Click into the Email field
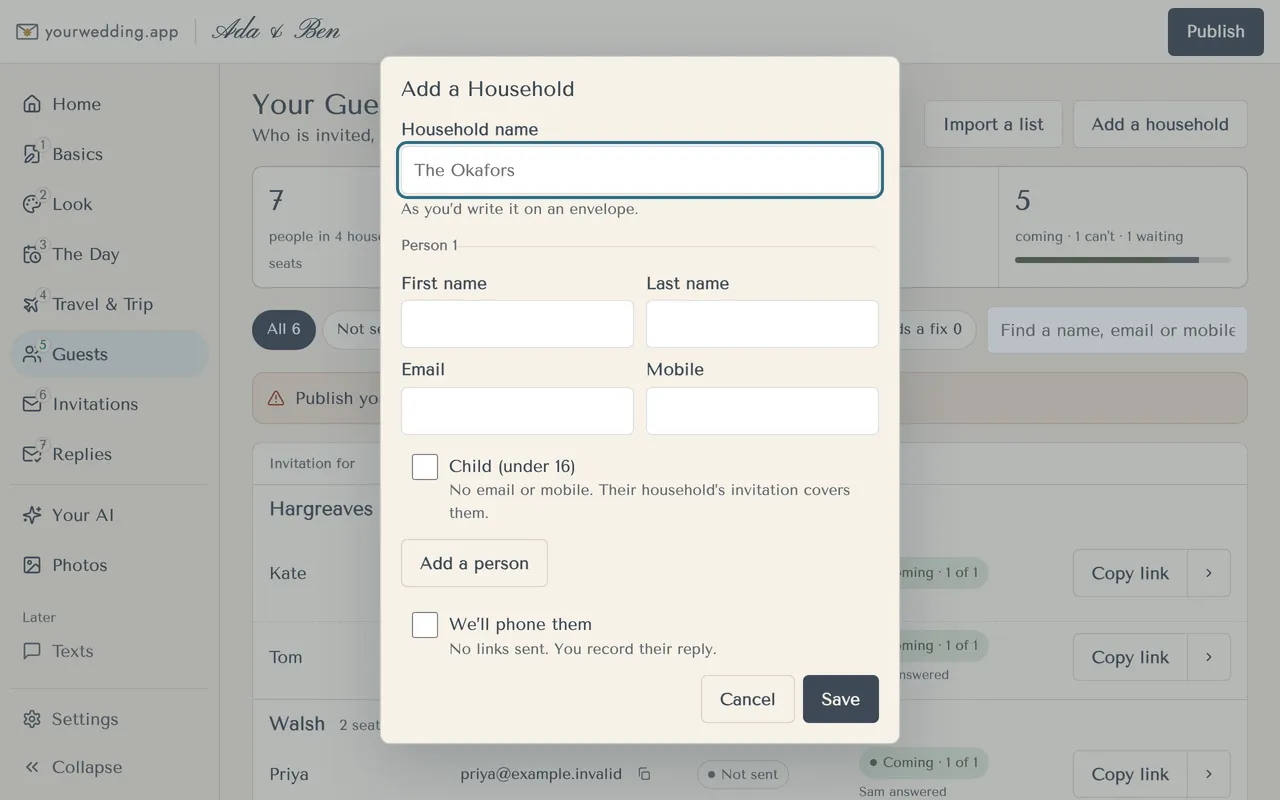1280x800 pixels. pos(517,411)
